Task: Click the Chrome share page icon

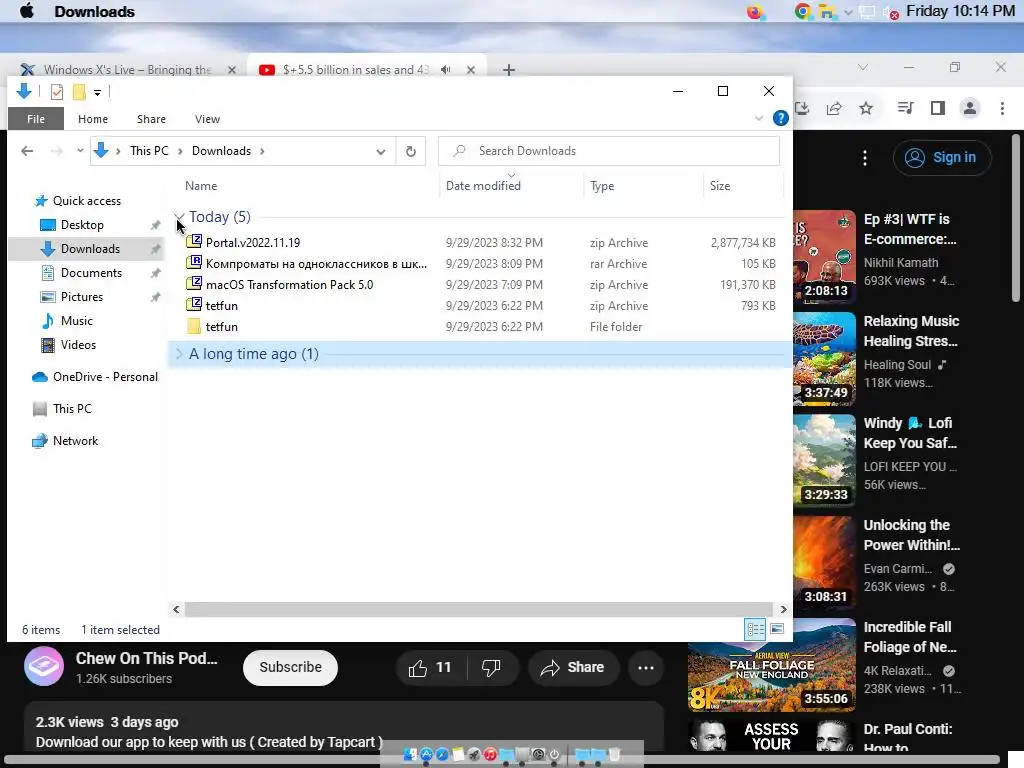Action: 834,108
